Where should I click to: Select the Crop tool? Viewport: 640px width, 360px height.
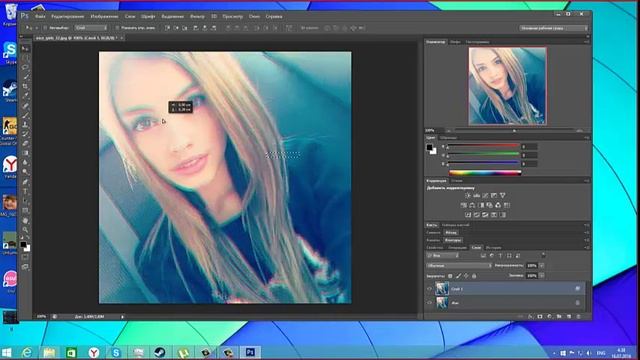25,86
